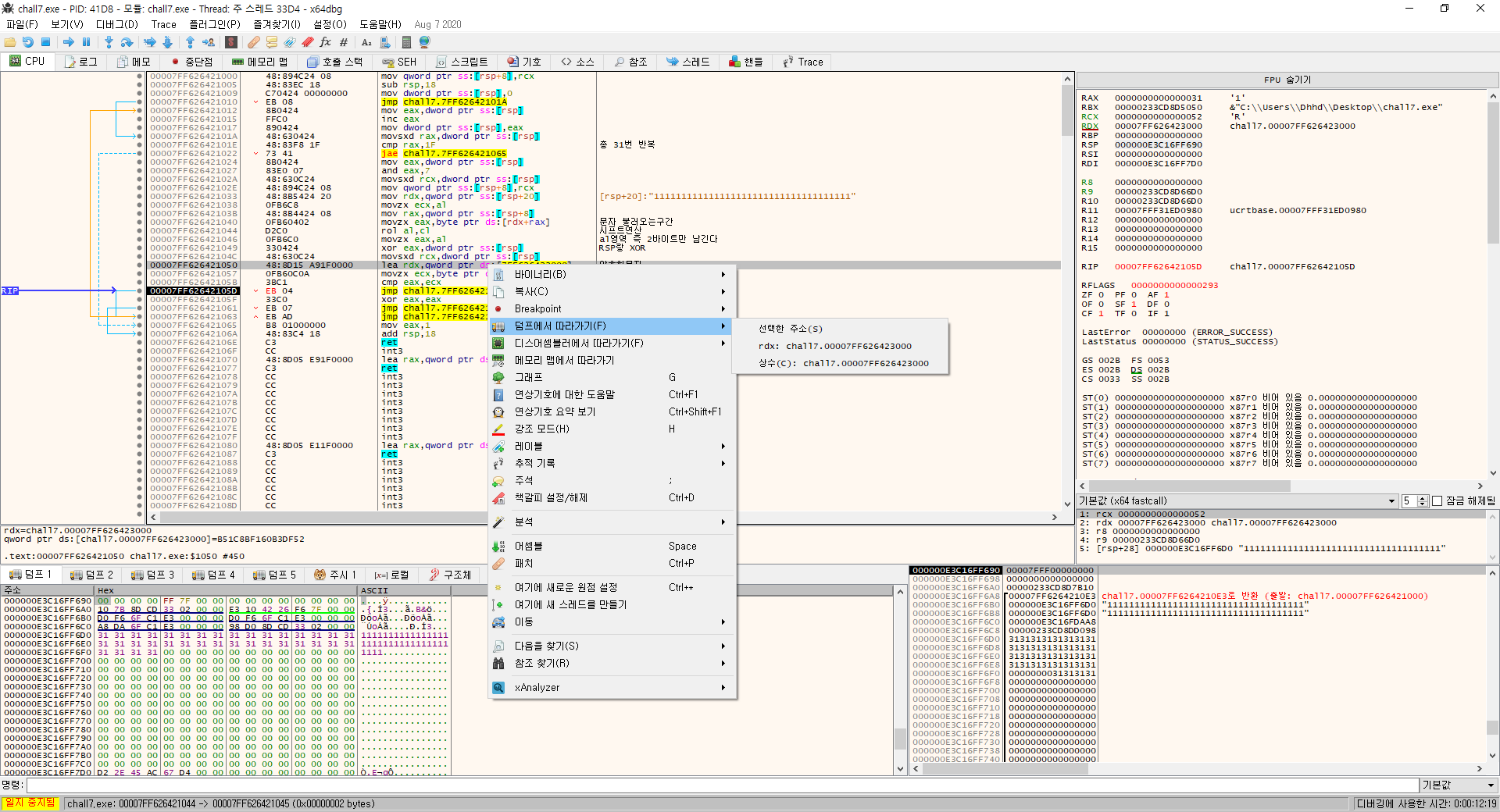Viewport: 1500px width, 812px height.
Task: Expand 바이너리(B) submenu in context menu
Action: coord(612,274)
